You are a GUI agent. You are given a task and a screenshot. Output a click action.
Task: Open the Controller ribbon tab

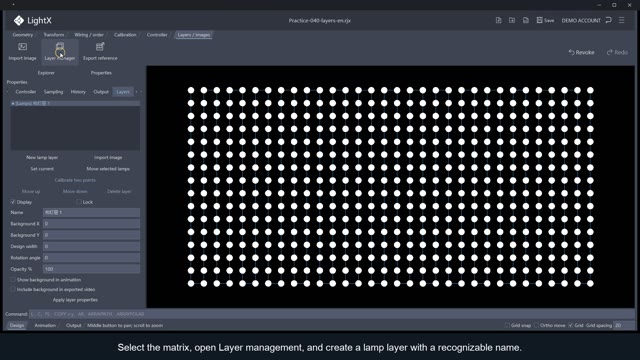(x=157, y=35)
